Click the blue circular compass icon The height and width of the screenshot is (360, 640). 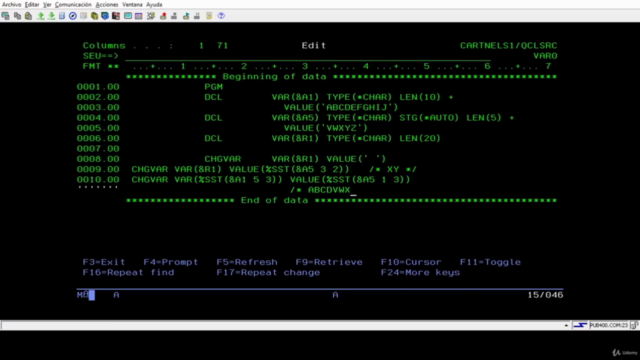[73, 16]
